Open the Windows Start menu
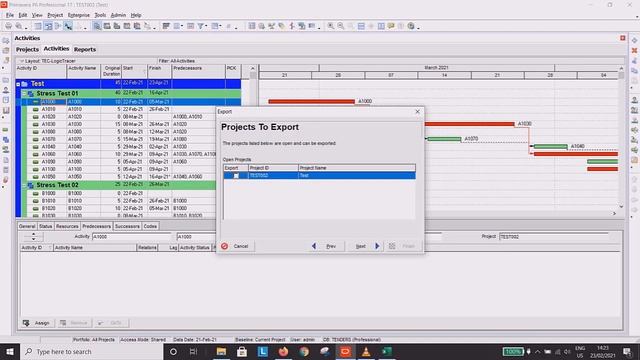The height and width of the screenshot is (360, 640). click(x=9, y=351)
